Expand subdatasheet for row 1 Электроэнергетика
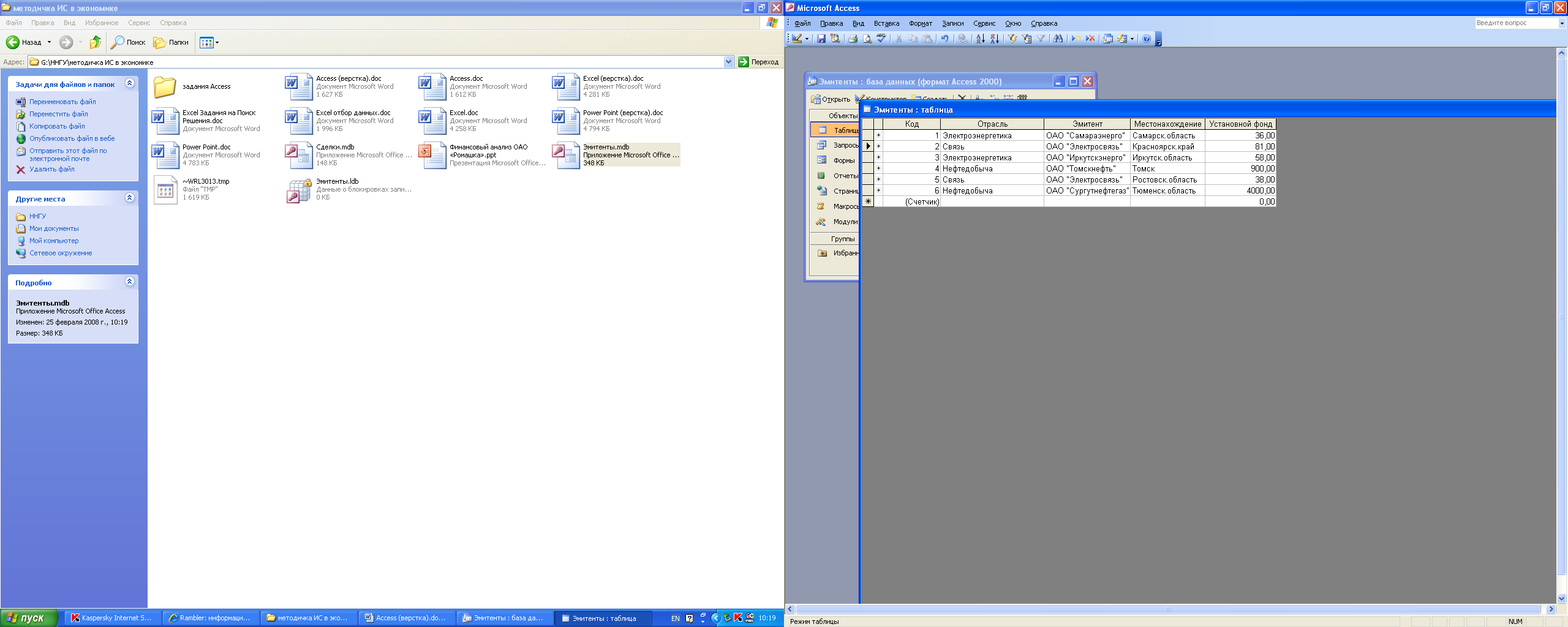This screenshot has height=627, width=1568. coord(878,135)
